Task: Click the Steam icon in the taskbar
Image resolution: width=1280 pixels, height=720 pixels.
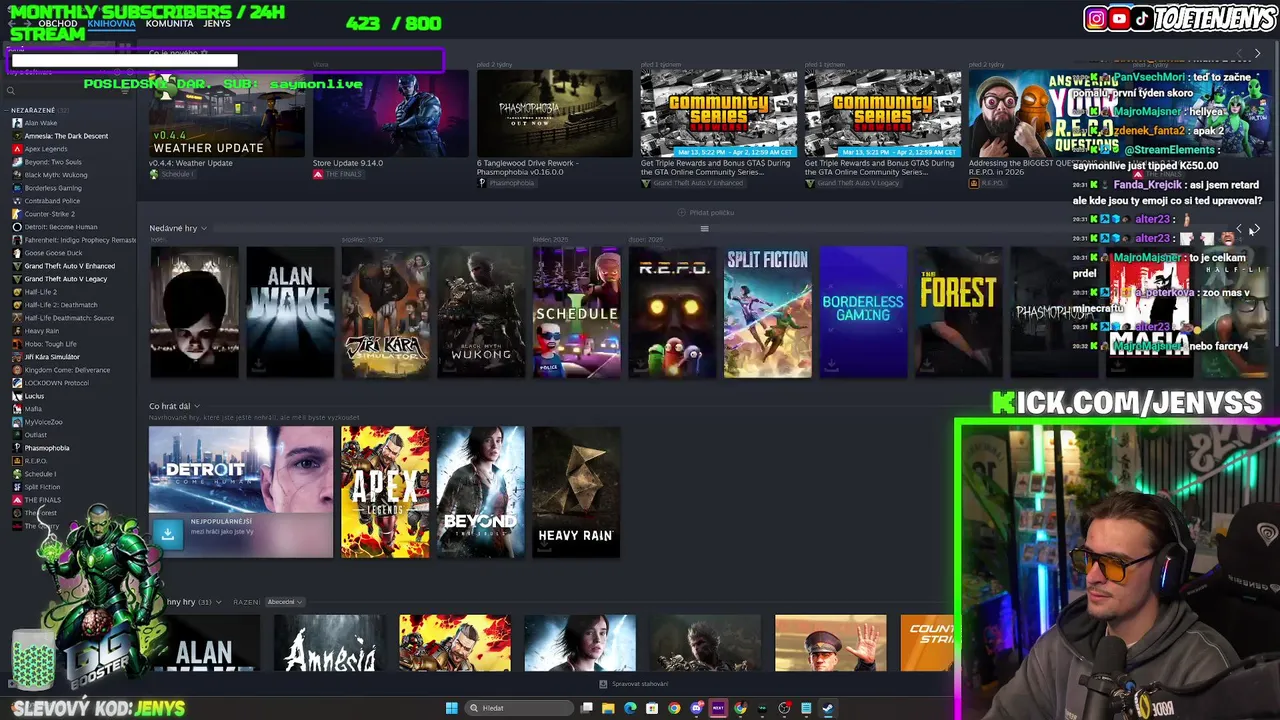Action: click(828, 708)
